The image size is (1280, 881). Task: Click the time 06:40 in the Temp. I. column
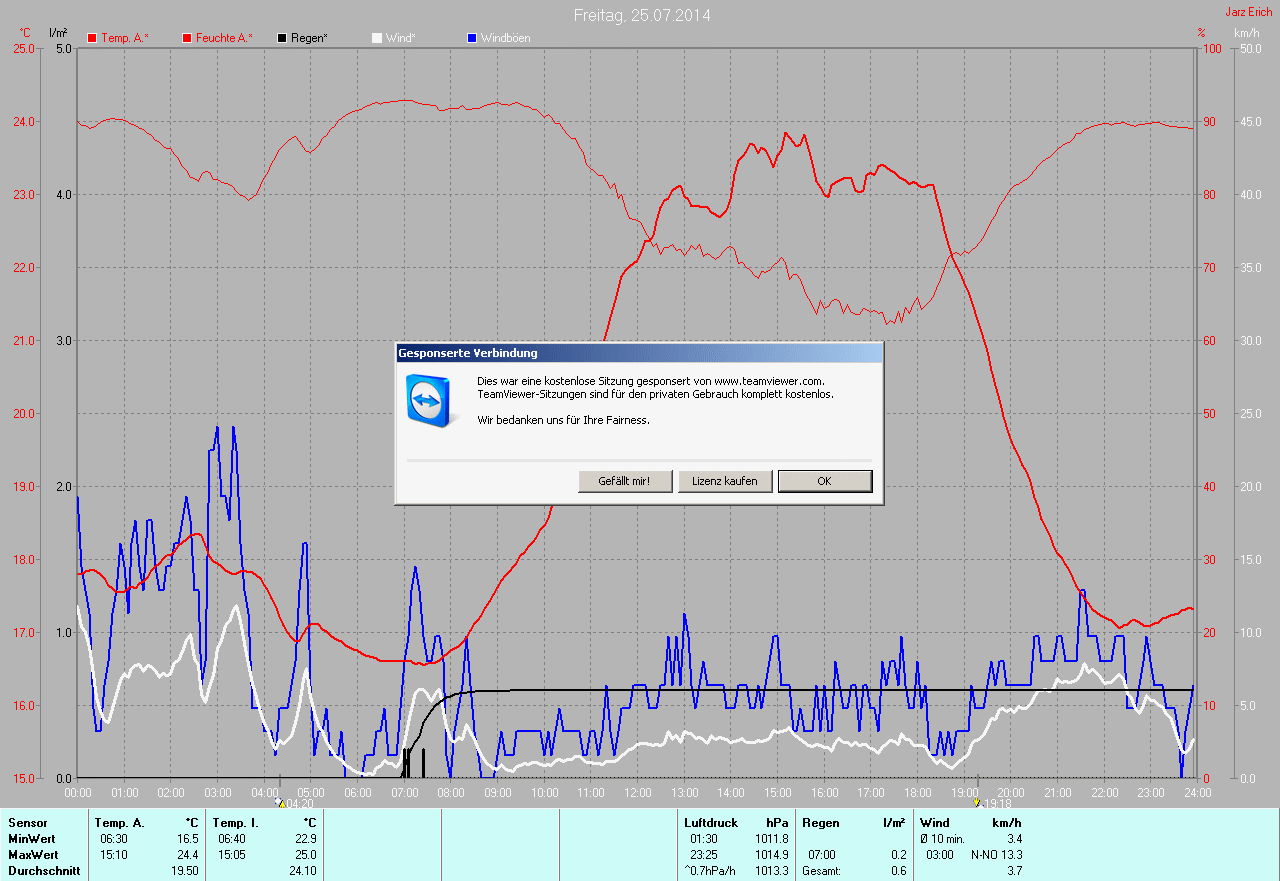(x=232, y=839)
